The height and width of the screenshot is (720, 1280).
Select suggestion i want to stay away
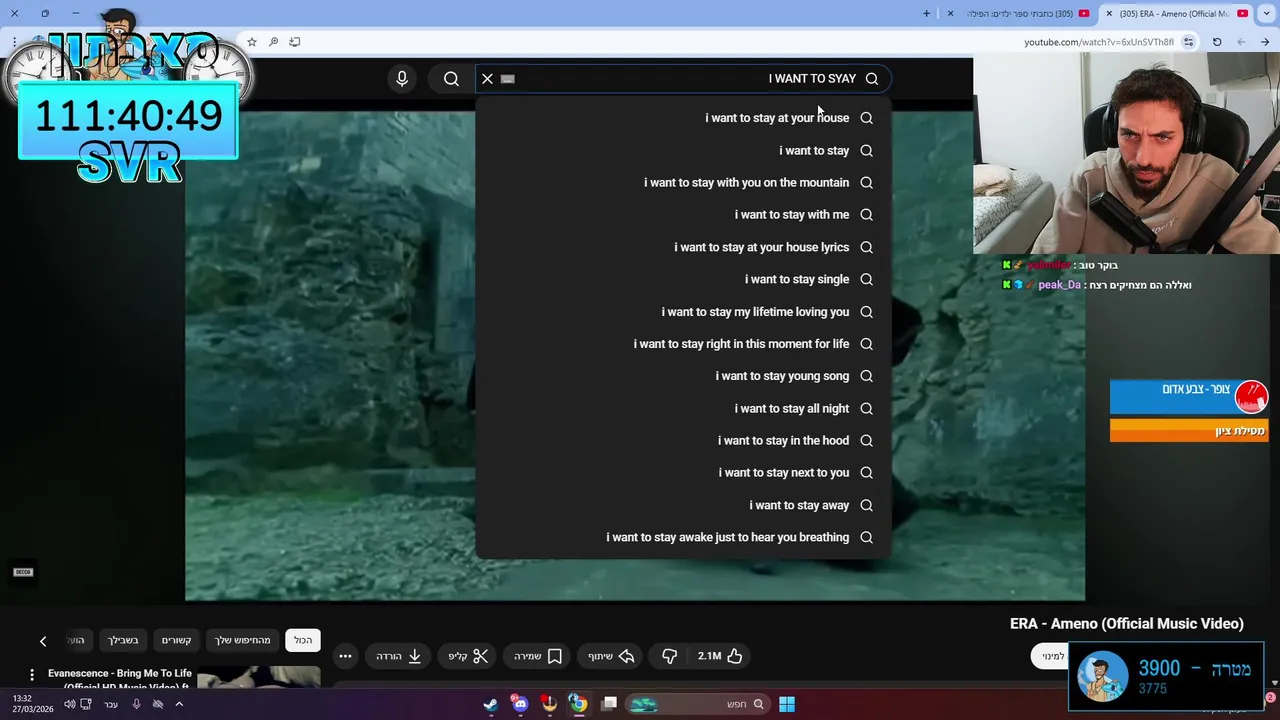pos(683,505)
